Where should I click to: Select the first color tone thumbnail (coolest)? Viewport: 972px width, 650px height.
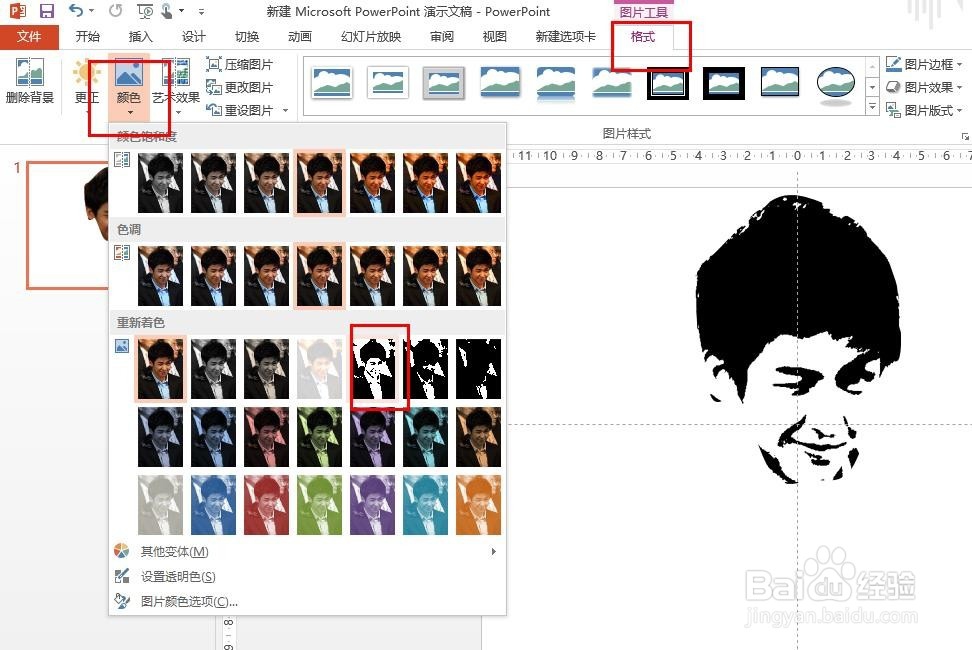pos(161,276)
